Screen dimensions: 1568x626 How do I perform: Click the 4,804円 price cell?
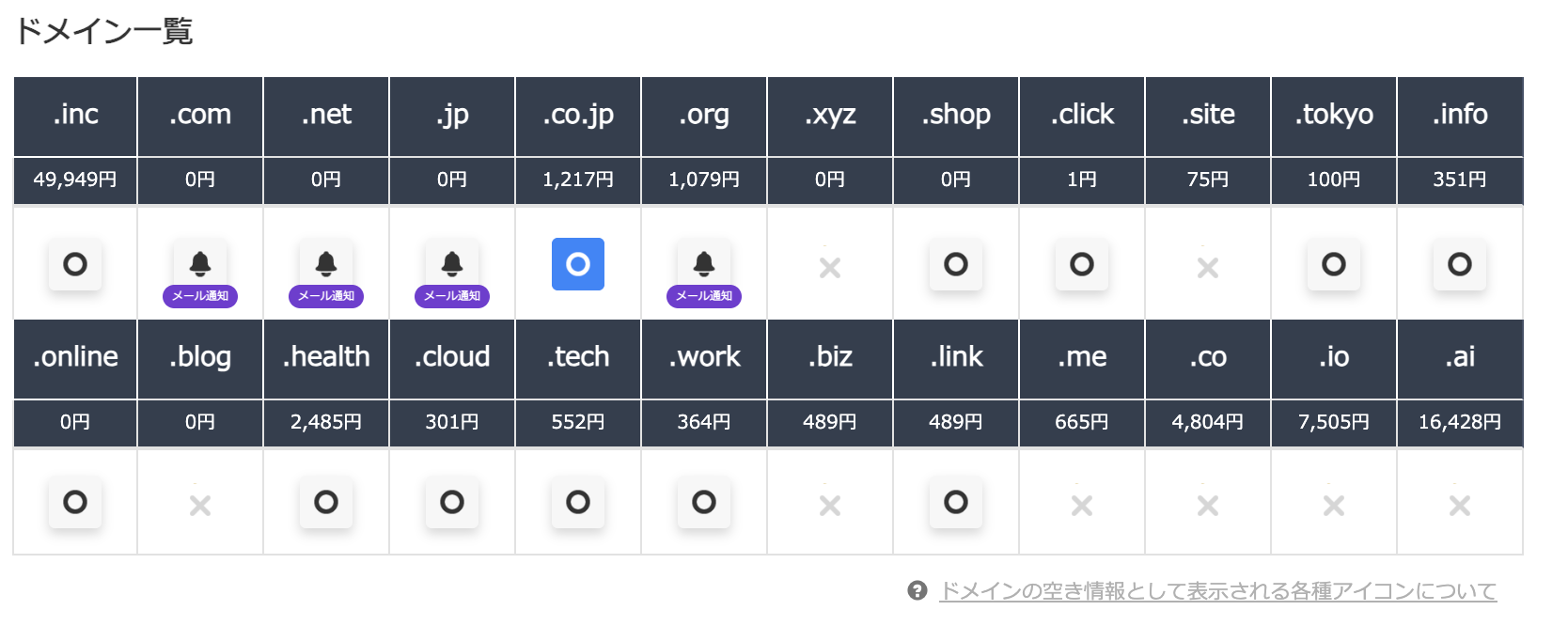pos(1208,423)
